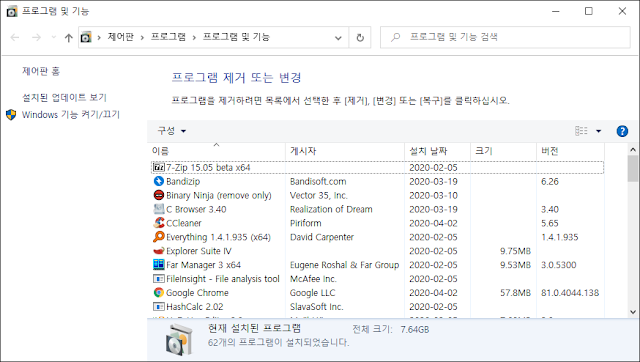
Task: Open the recent locations dropdown
Action: [53, 38]
